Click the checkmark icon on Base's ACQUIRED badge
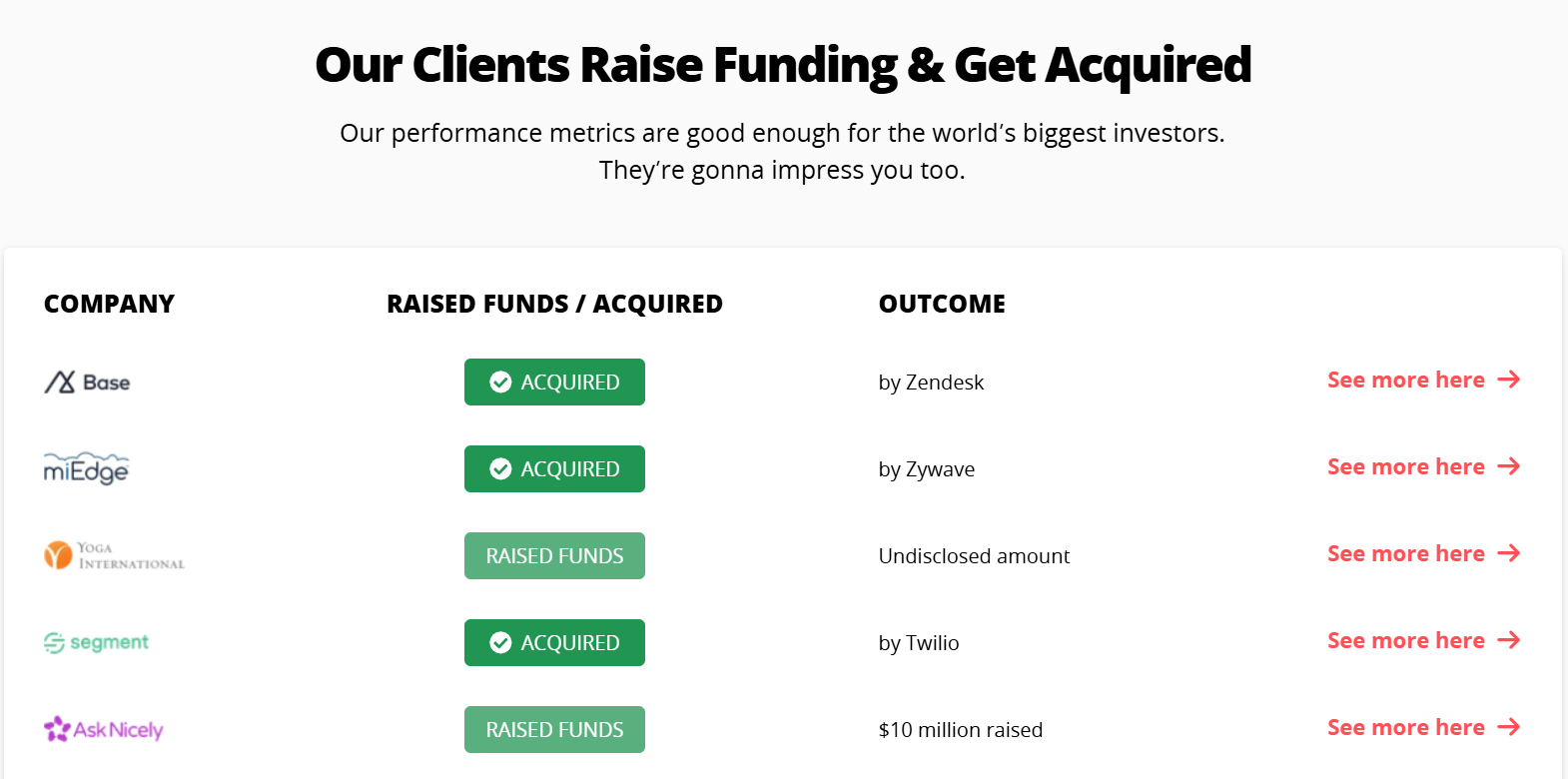Viewport: 1568px width, 779px height. (x=500, y=382)
